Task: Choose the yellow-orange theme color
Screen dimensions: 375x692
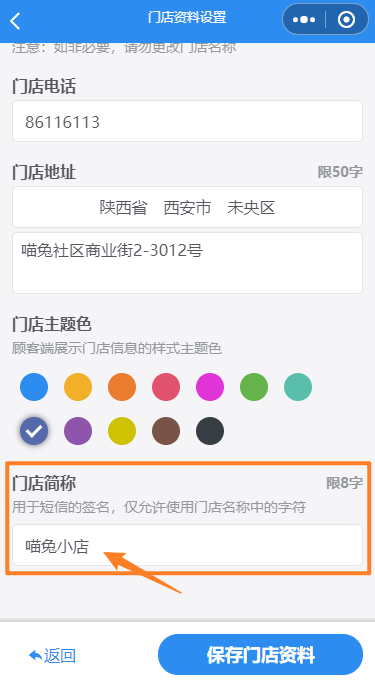Action: click(x=78, y=387)
